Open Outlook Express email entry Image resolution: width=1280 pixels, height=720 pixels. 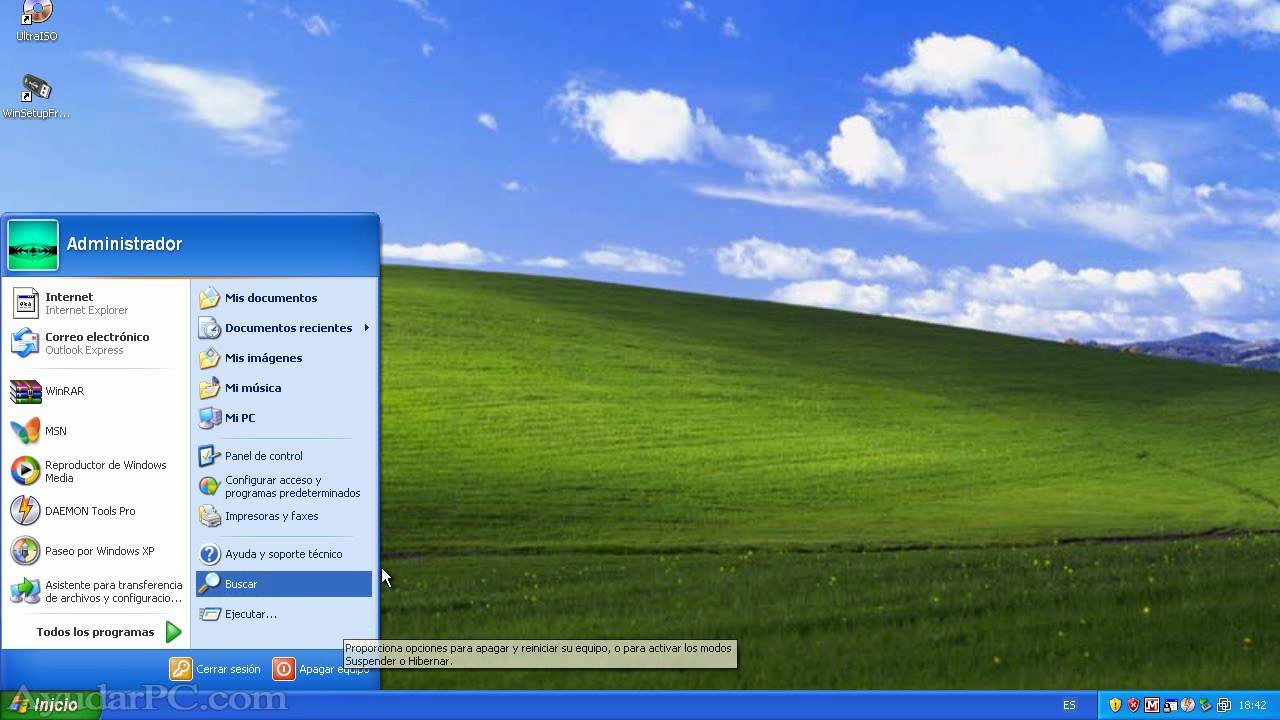96,343
